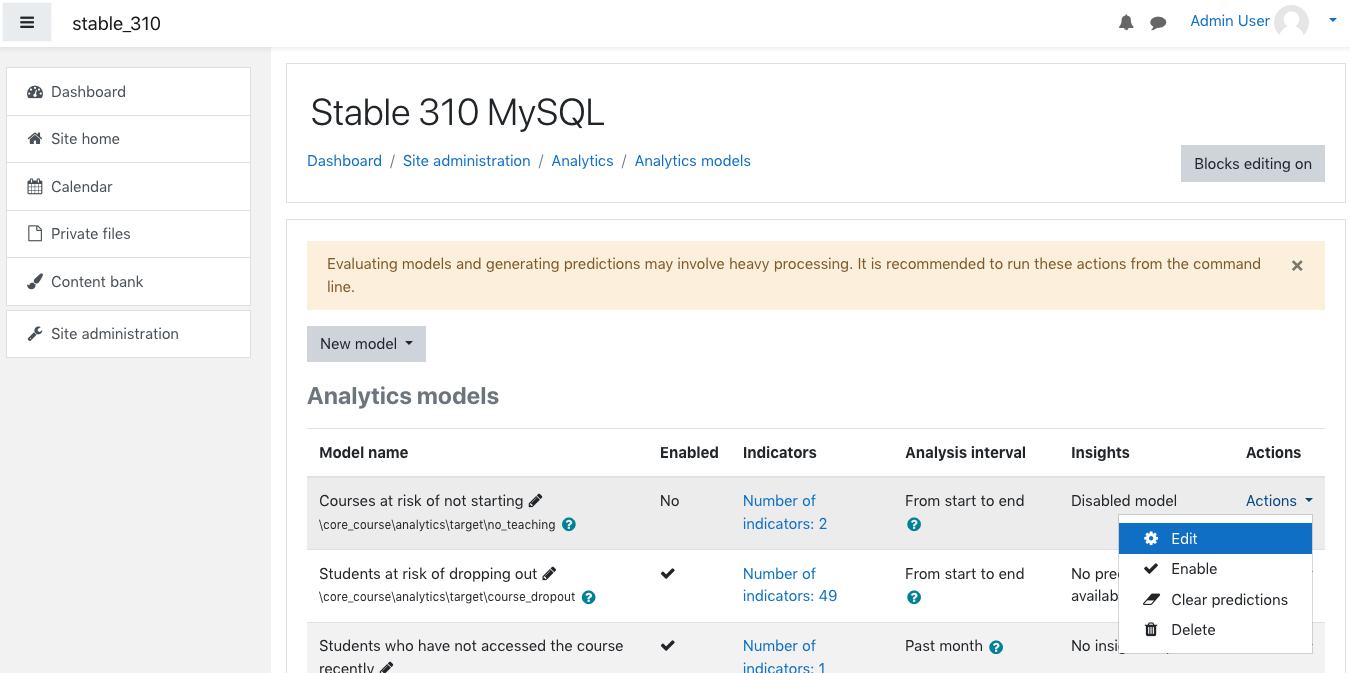This screenshot has width=1350, height=673.
Task: Click enabled checkmark for Students at risk of dropping out
Action: [x=668, y=573]
